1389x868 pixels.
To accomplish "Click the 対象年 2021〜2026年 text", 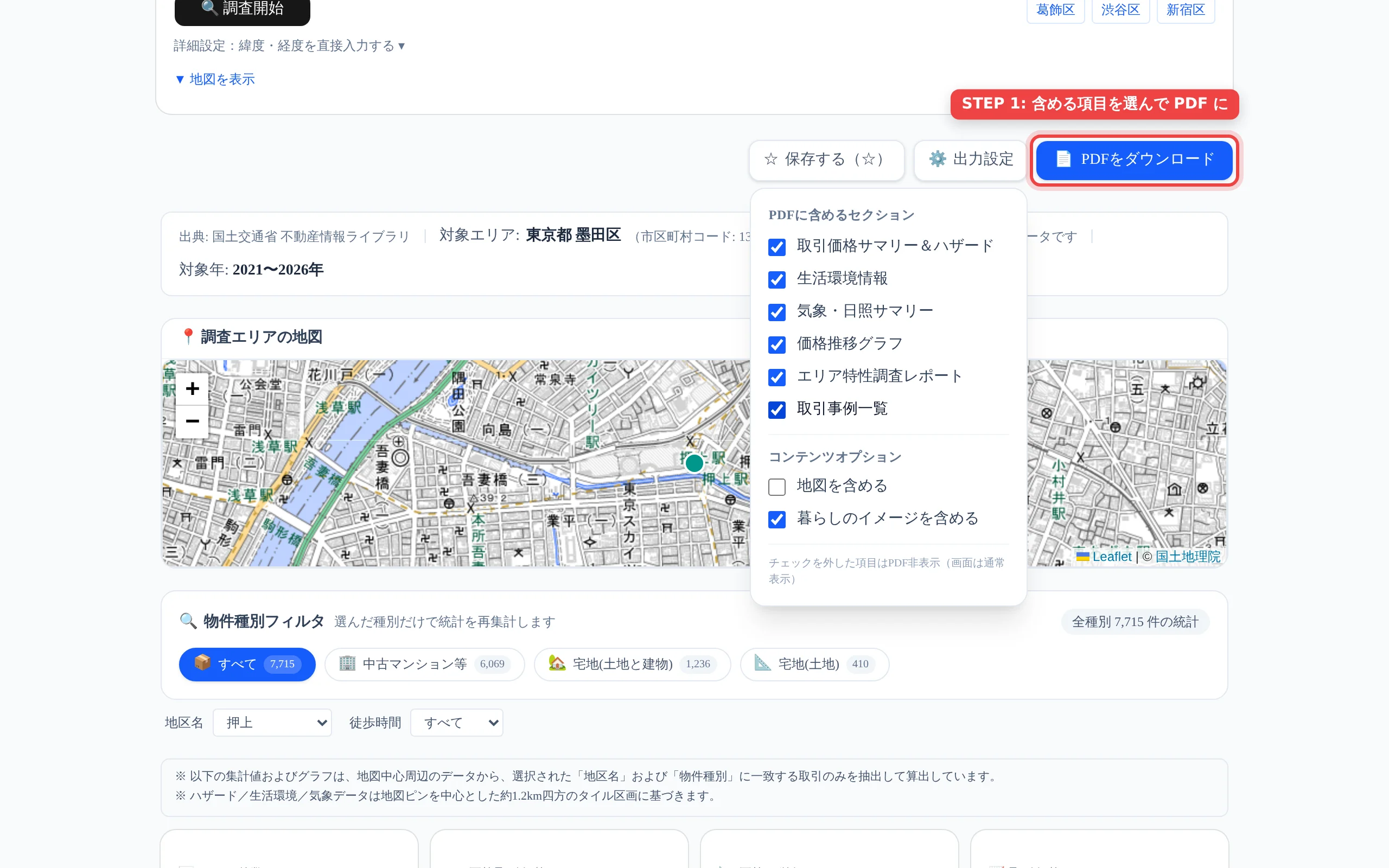I will point(251,269).
